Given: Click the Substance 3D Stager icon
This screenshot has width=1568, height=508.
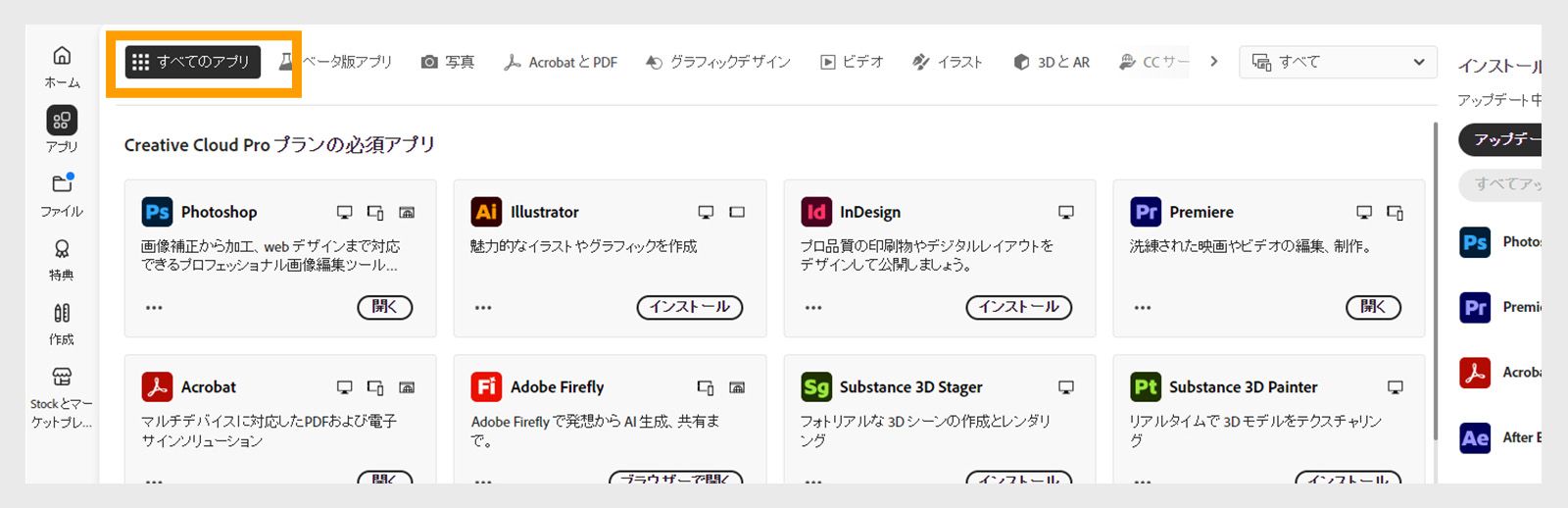Looking at the screenshot, I should (815, 387).
